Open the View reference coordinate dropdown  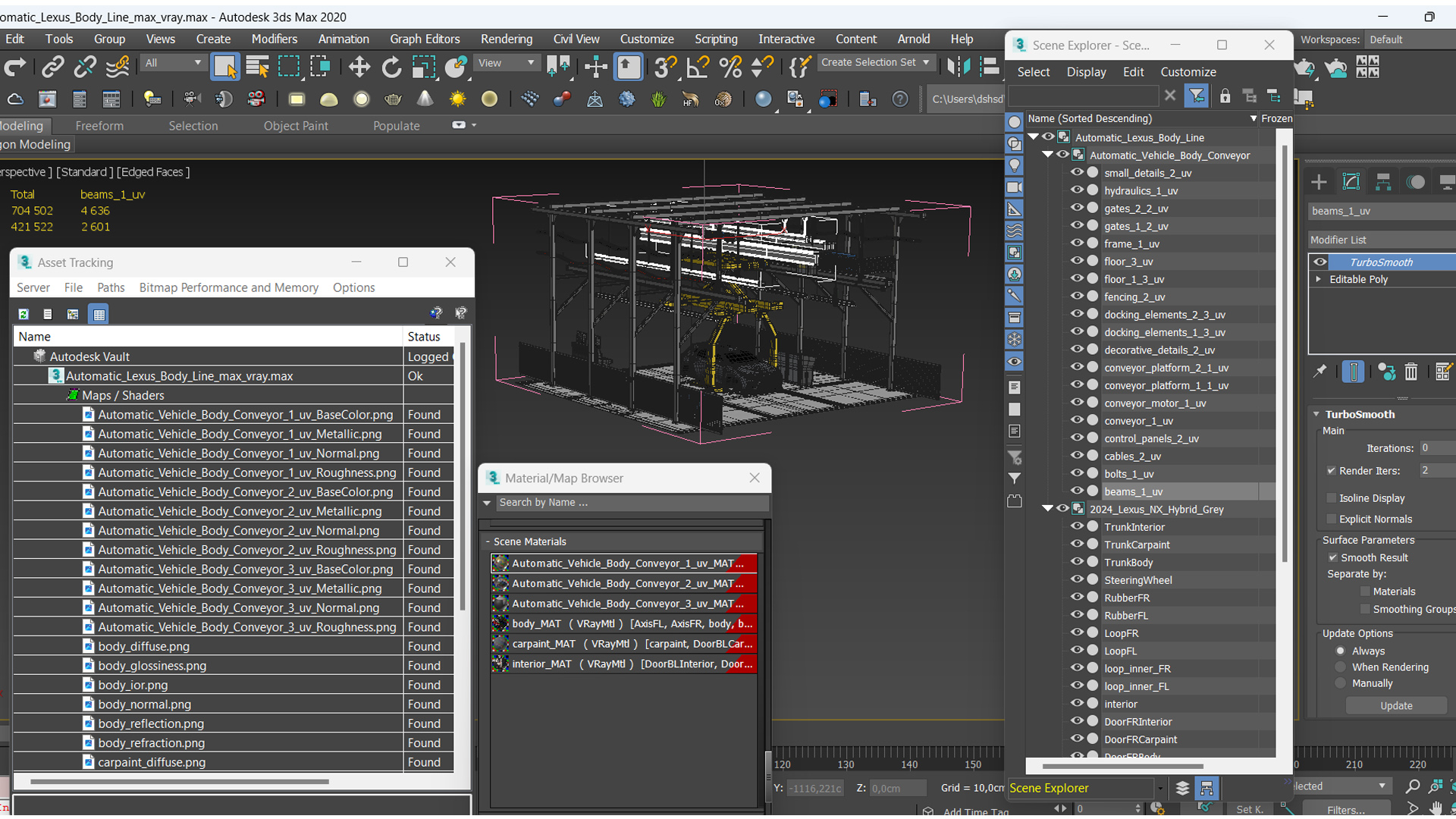[506, 63]
